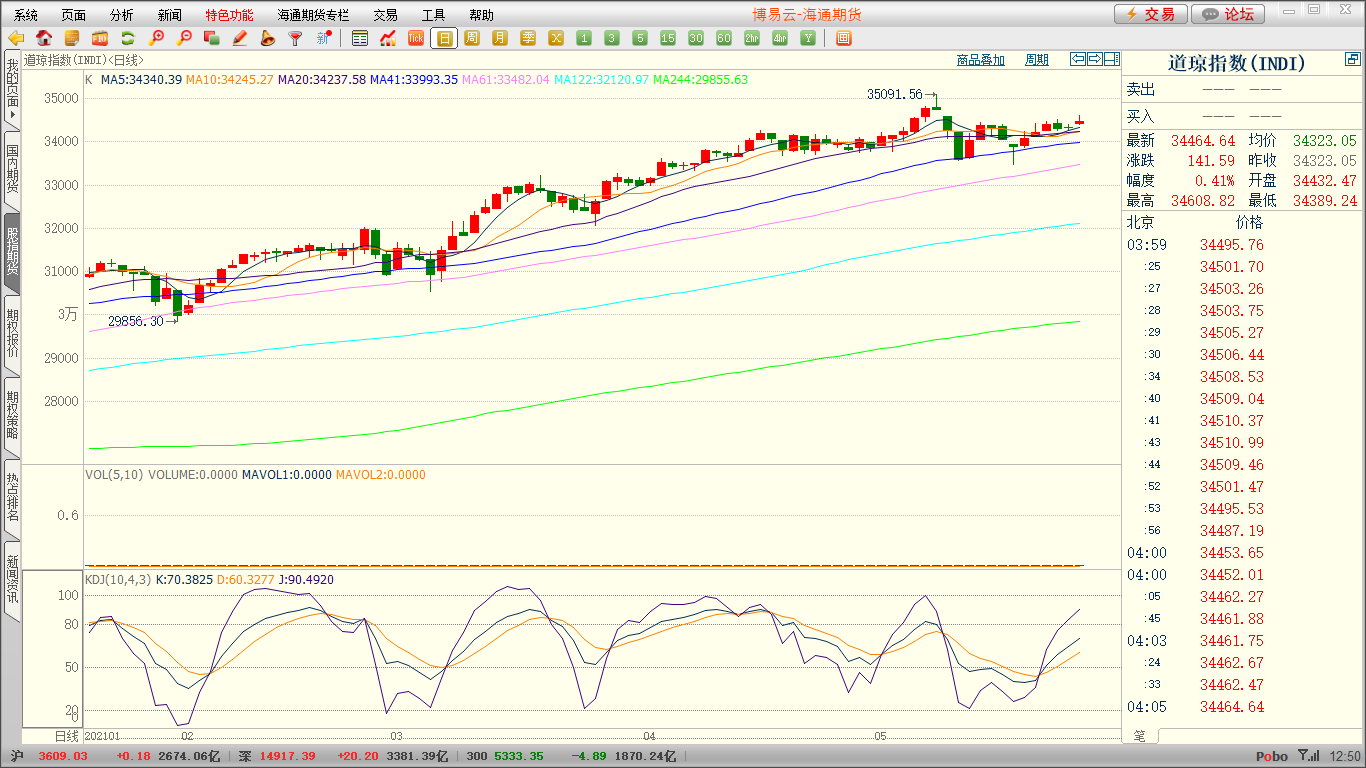Select the 4hr period button
Image resolution: width=1366 pixels, height=768 pixels.
point(780,38)
